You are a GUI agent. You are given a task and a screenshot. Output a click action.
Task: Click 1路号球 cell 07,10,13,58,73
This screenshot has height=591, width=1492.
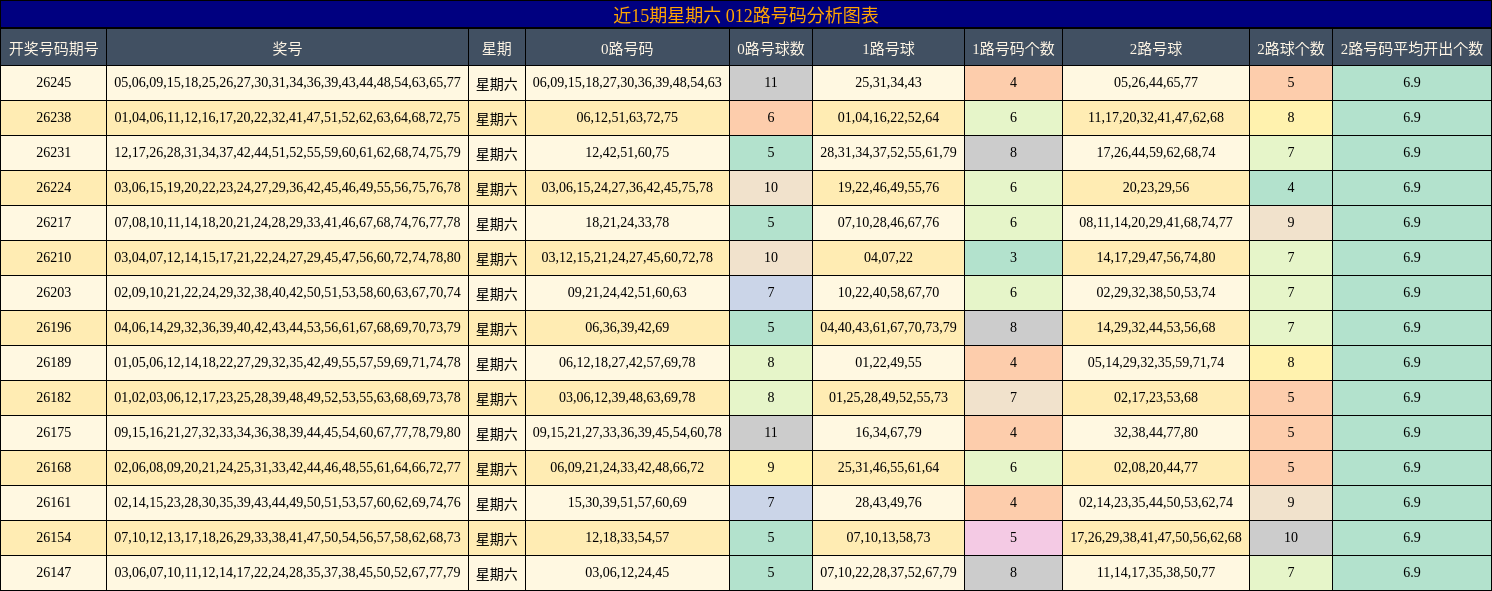point(888,538)
